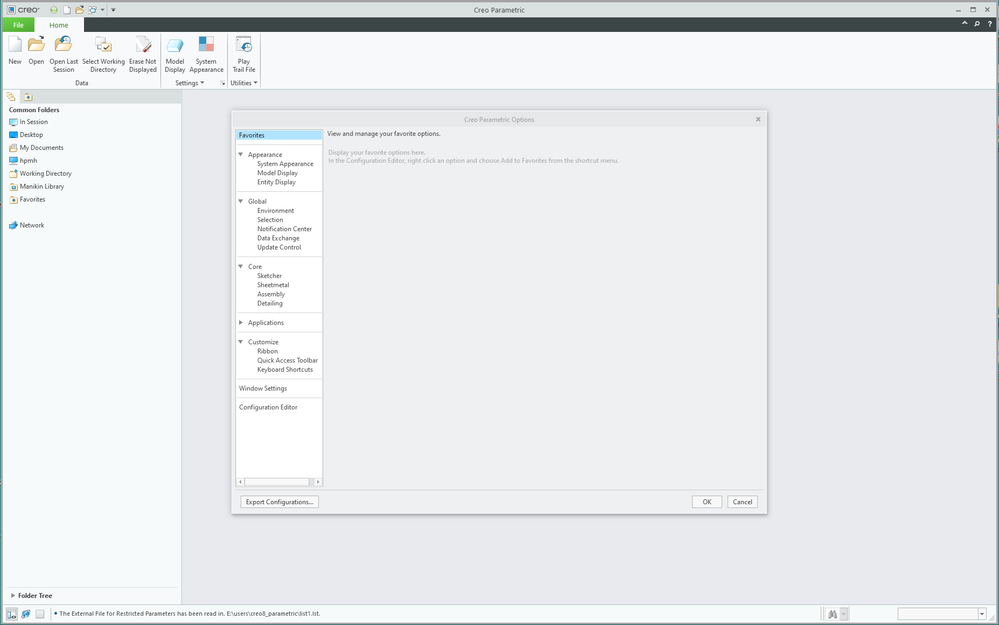
Task: Open Selection options page
Action: pos(270,220)
